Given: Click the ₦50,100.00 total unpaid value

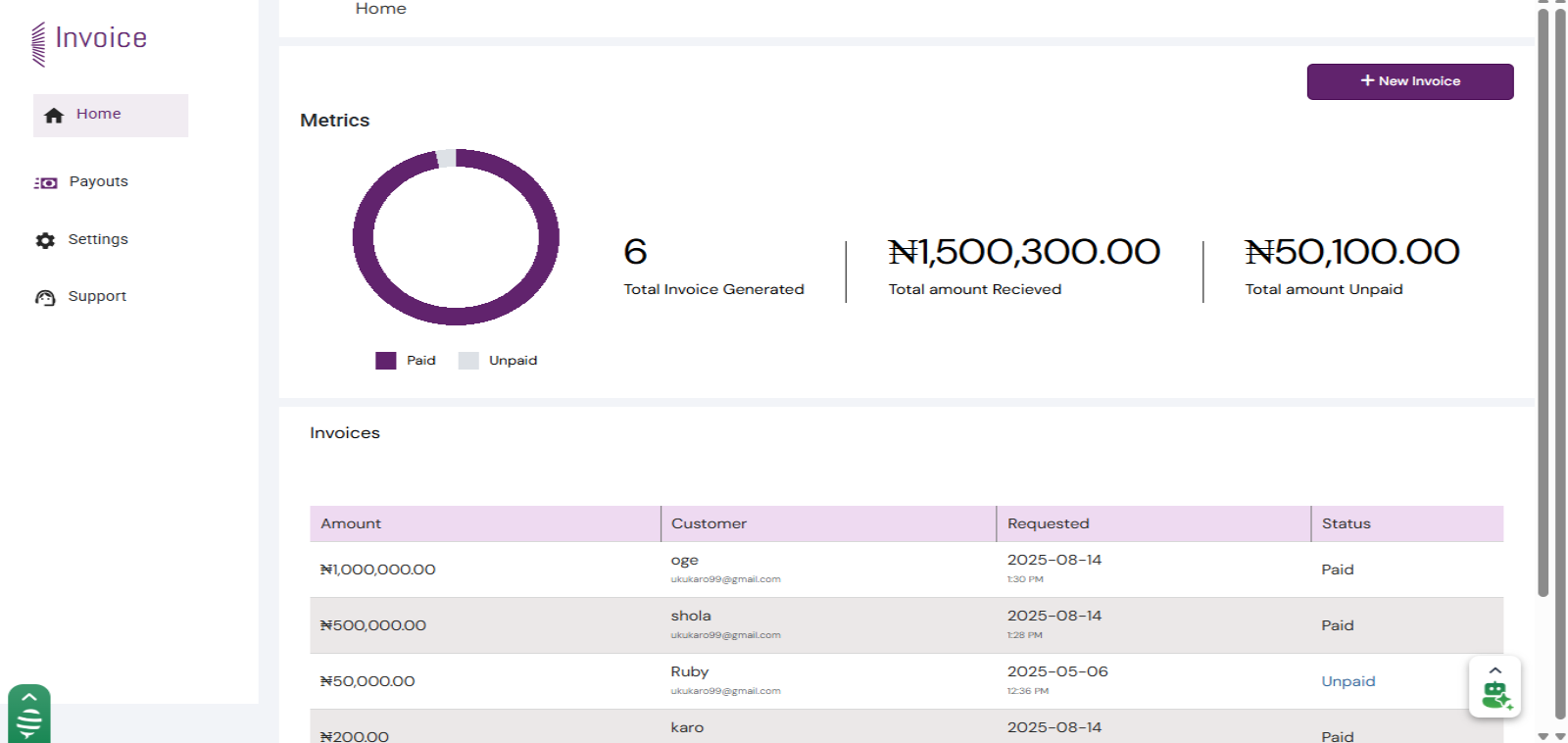Looking at the screenshot, I should (1352, 252).
